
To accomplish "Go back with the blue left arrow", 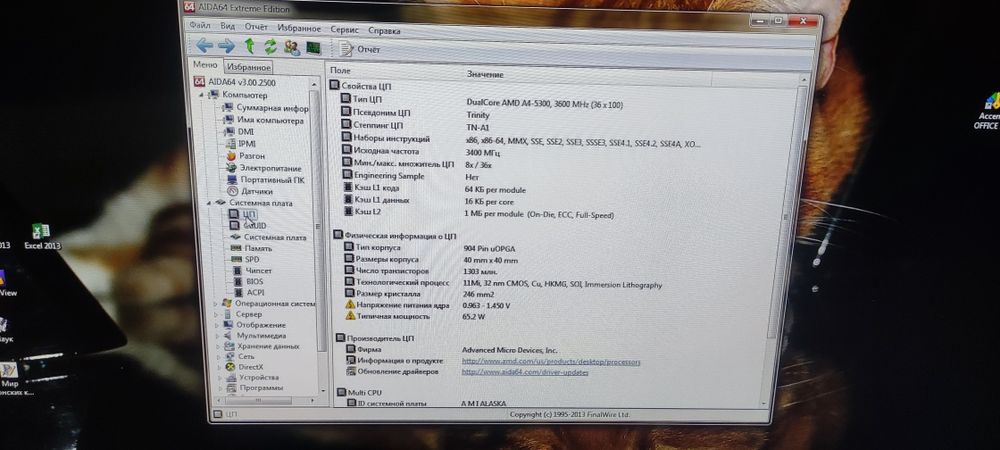I will pyautogui.click(x=204, y=45).
